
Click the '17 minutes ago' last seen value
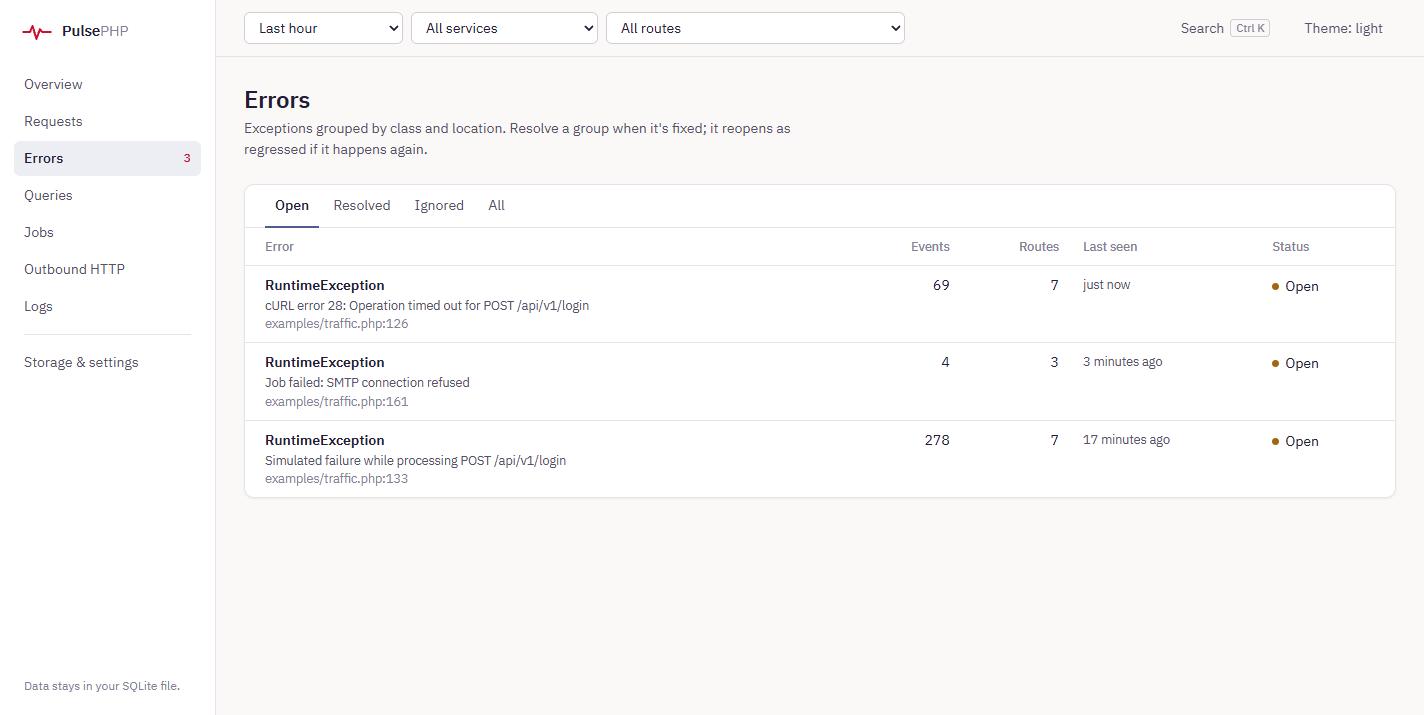pyautogui.click(x=1126, y=440)
